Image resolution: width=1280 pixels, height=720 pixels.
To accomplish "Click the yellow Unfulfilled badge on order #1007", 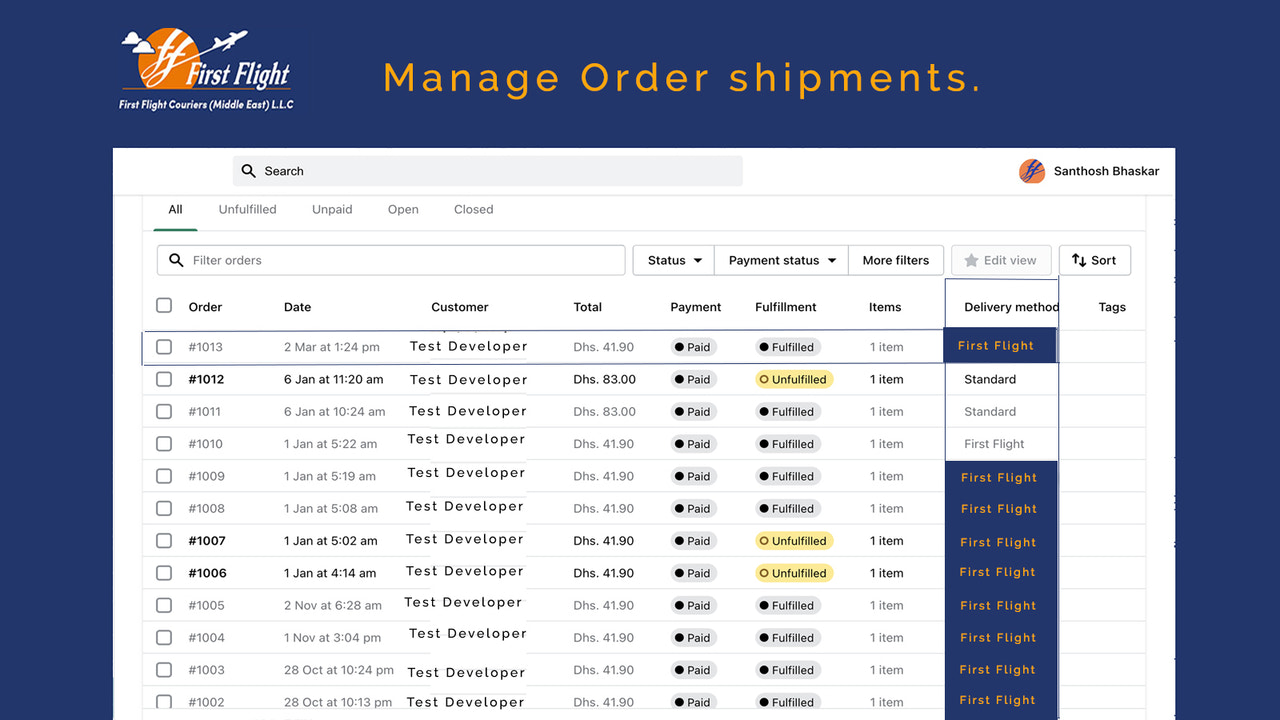I will coord(794,540).
